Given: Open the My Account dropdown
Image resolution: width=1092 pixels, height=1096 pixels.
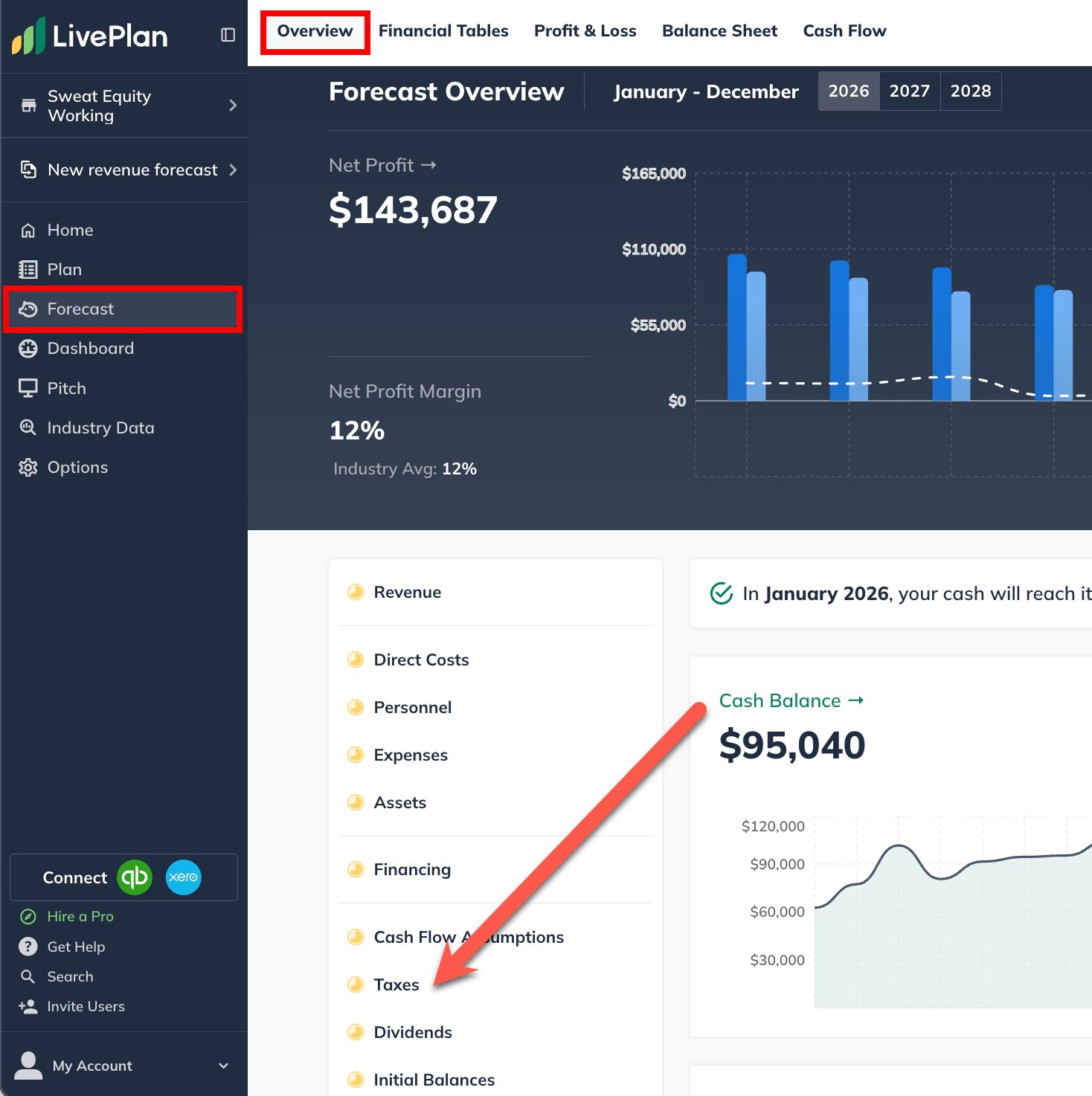Looking at the screenshot, I should click(x=223, y=1066).
